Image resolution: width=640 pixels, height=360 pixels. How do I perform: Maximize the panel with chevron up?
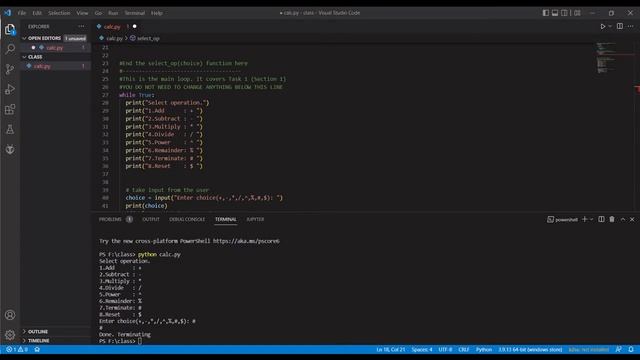(623, 219)
